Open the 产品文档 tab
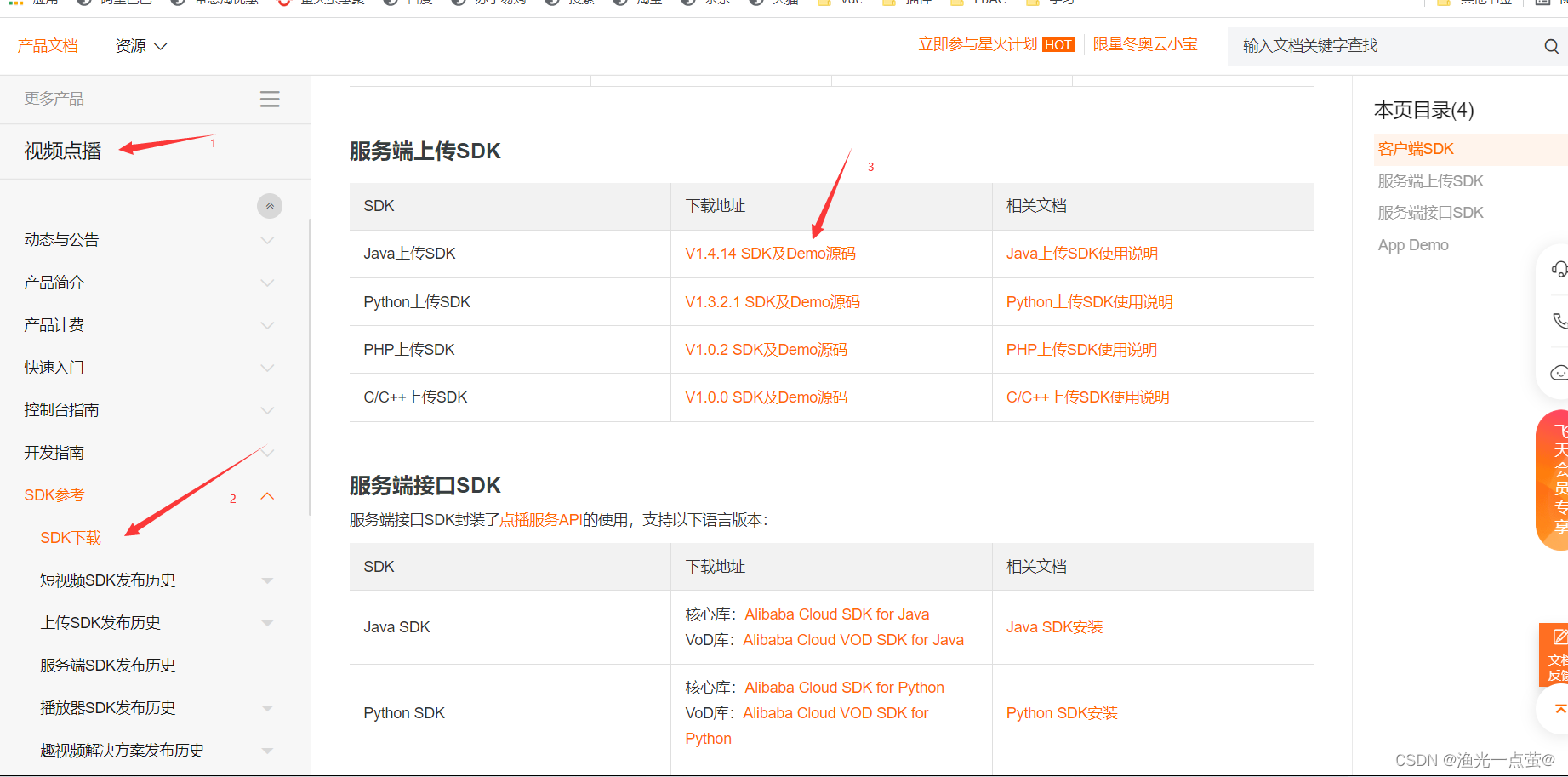The height and width of the screenshot is (777, 1568). click(x=48, y=46)
